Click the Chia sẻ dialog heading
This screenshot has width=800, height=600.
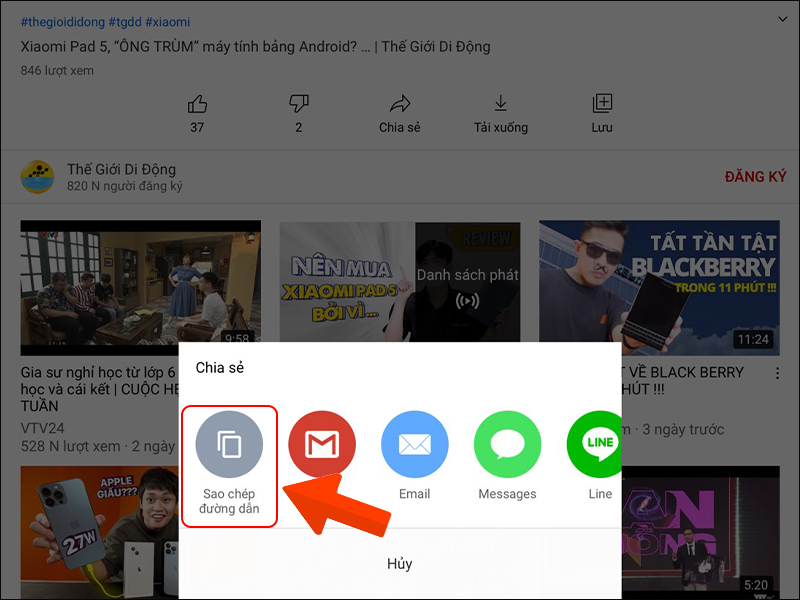[x=220, y=368]
